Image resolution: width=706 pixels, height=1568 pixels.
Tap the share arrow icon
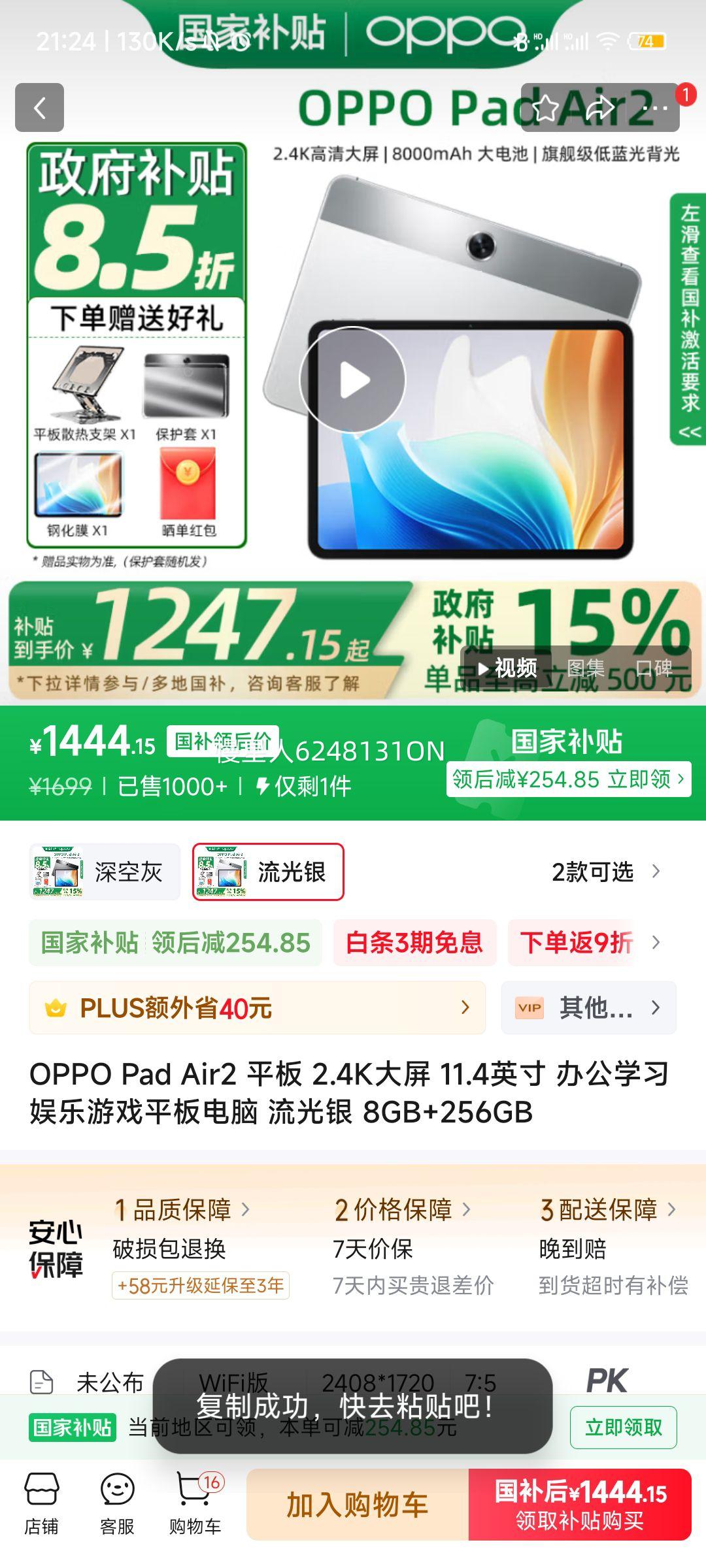[x=600, y=108]
